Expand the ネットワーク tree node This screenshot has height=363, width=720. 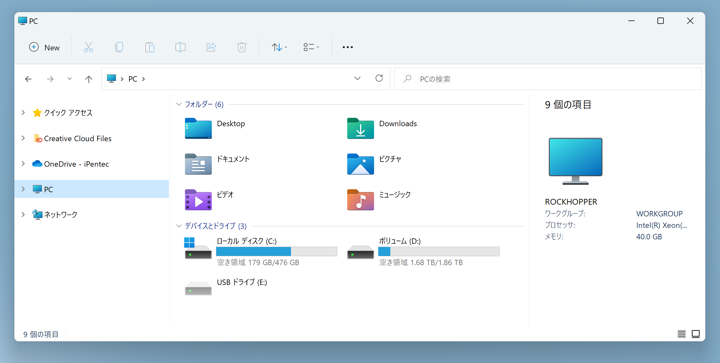pos(23,214)
